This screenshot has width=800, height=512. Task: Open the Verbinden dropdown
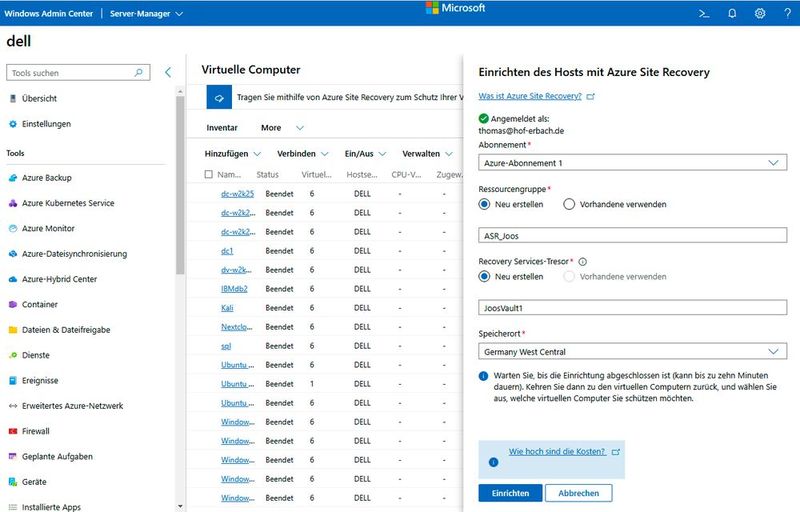pos(303,154)
